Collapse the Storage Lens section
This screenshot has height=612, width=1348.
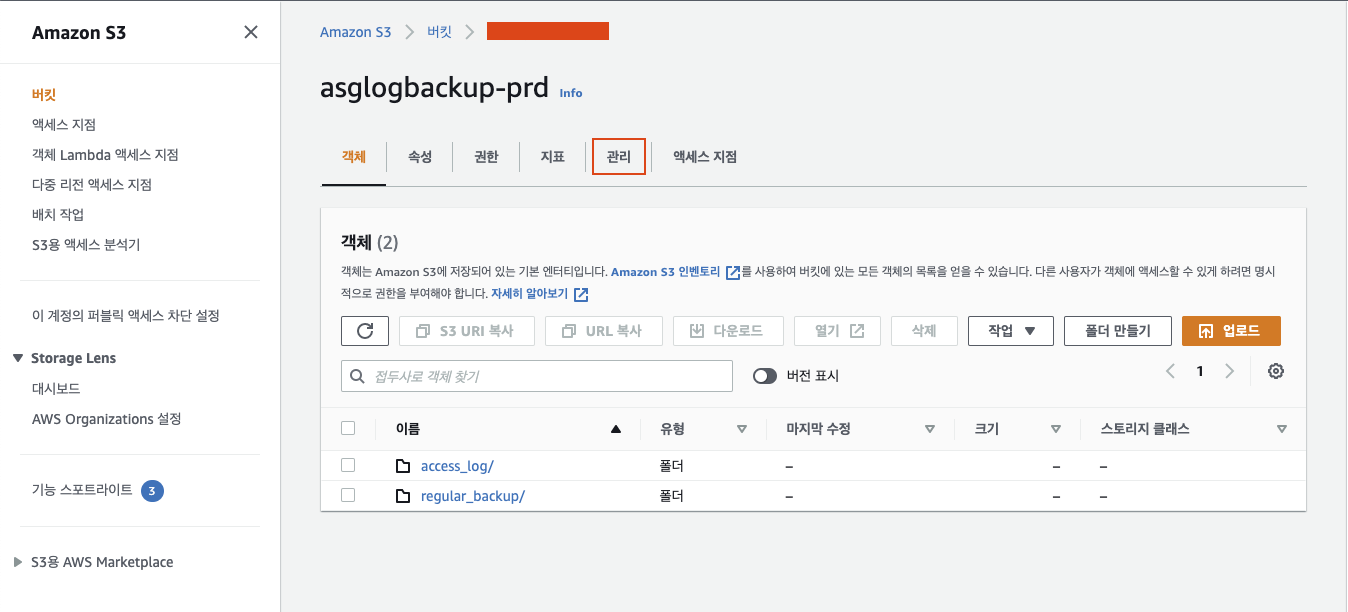[19, 358]
